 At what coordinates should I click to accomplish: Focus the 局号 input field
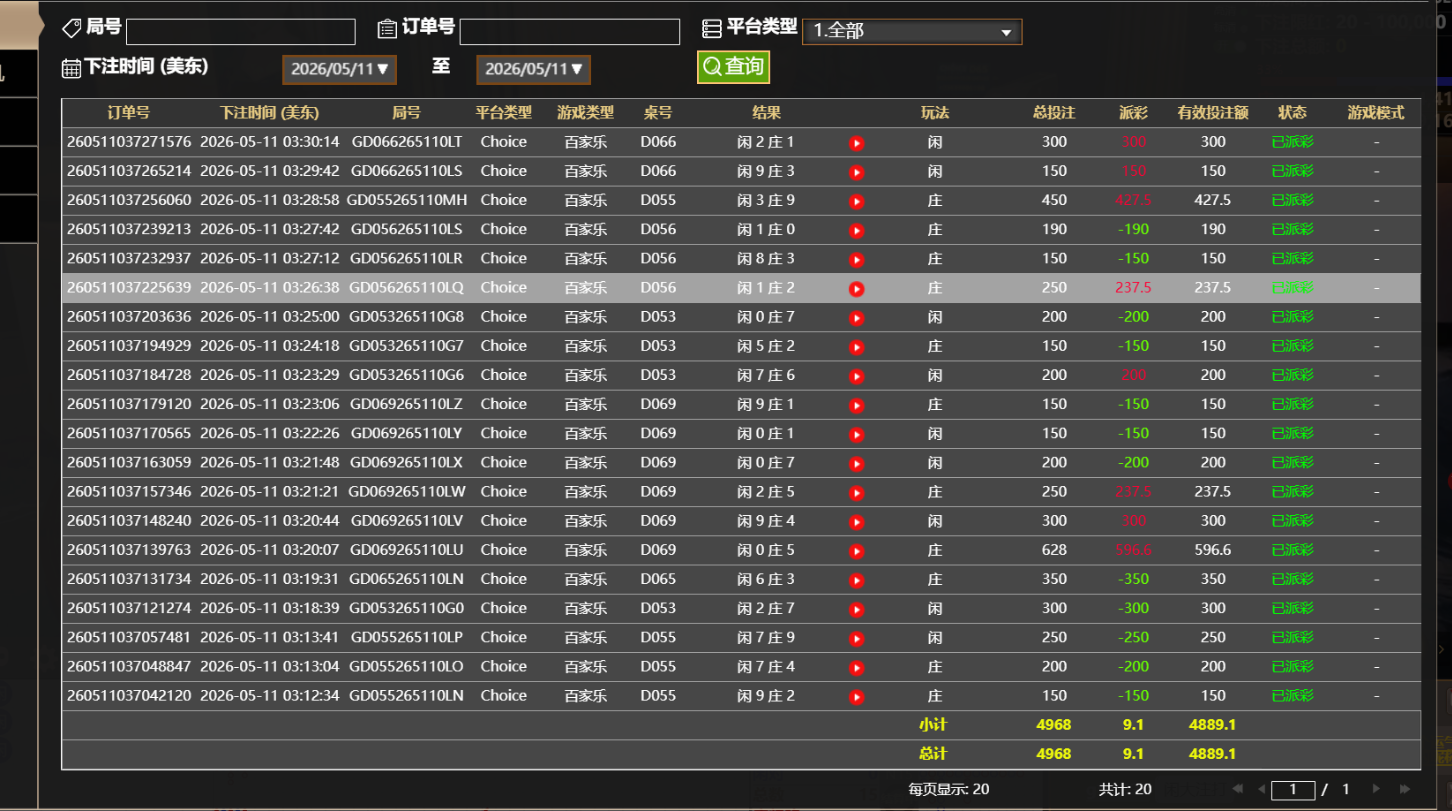pos(241,32)
